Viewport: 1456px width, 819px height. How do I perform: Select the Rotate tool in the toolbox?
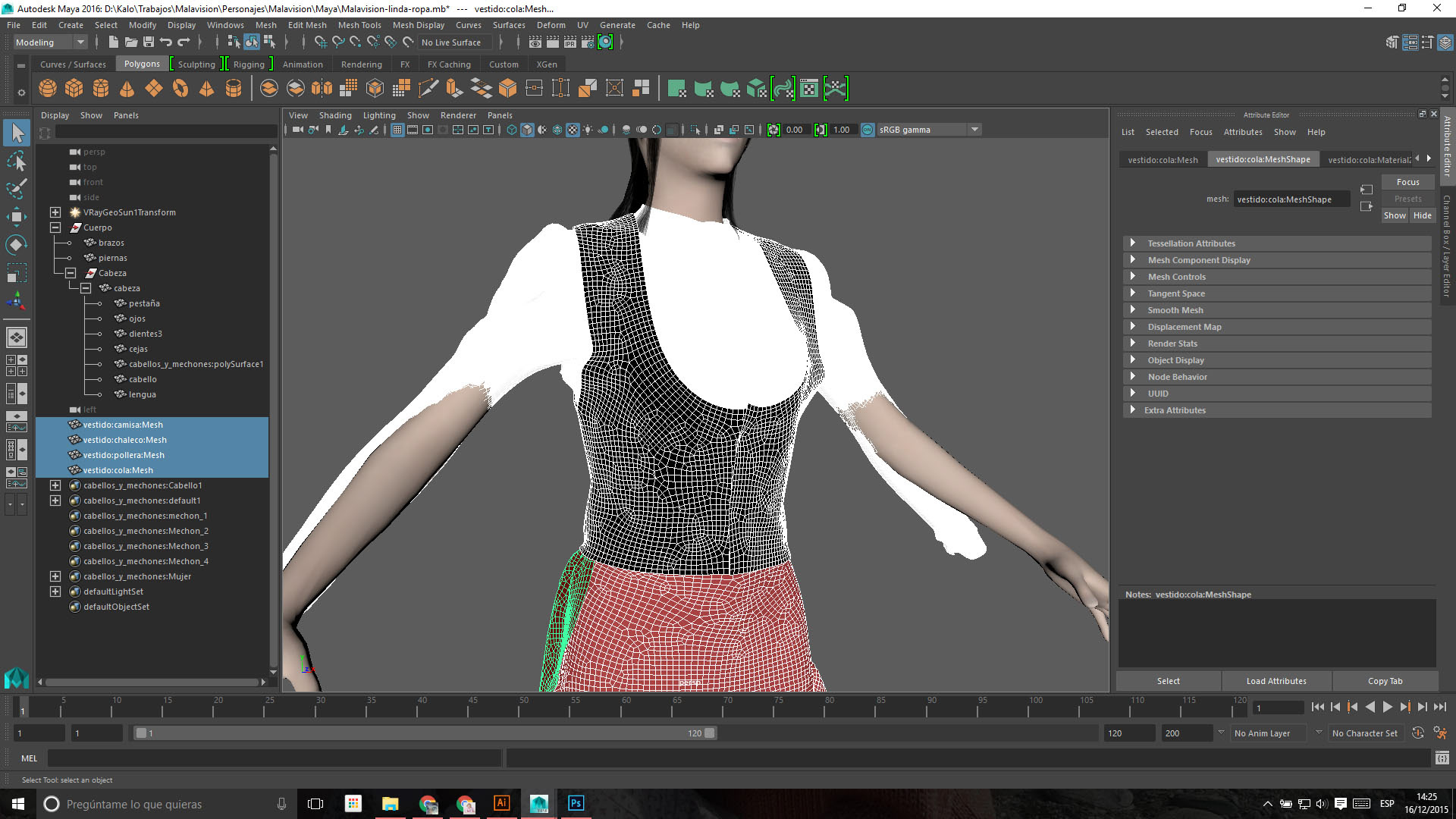(x=17, y=245)
